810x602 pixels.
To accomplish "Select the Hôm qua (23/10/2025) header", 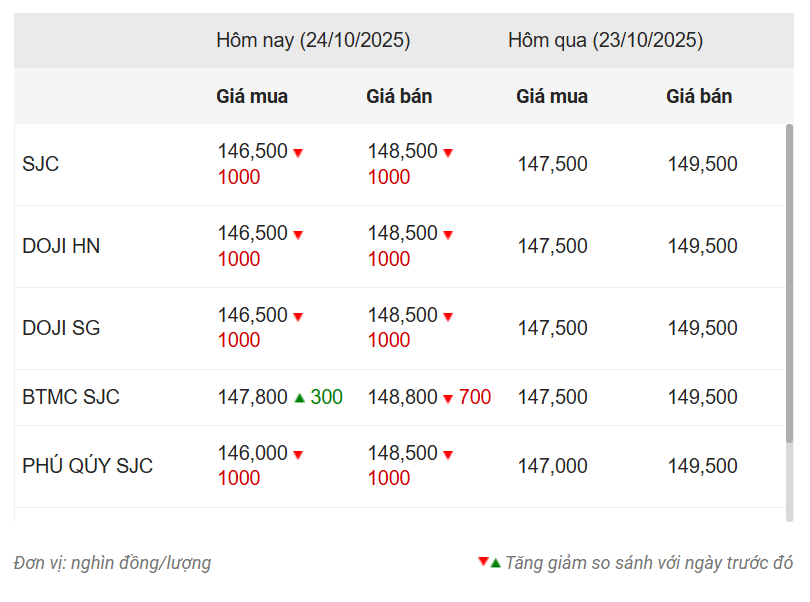I will pos(605,41).
